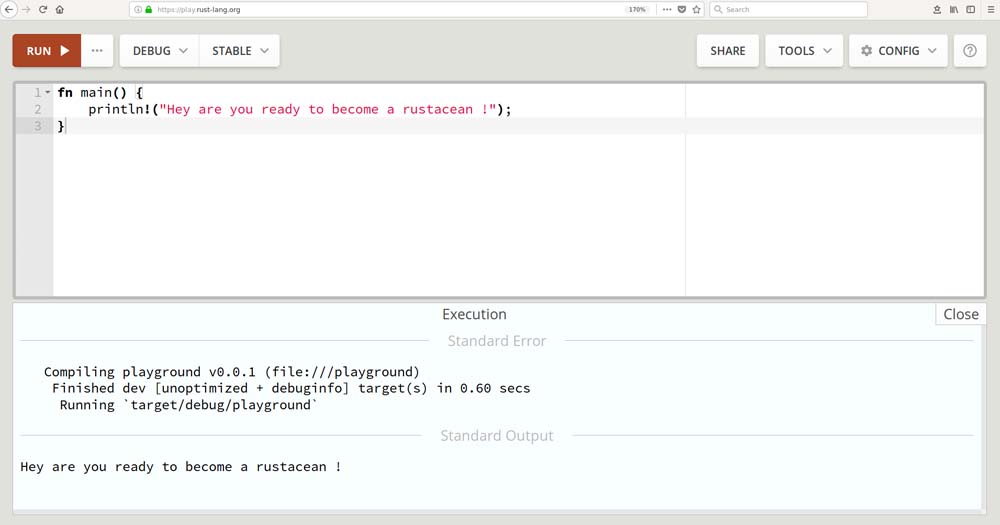
Task: Reset the 170% zoom level indicator
Action: click(x=637, y=10)
